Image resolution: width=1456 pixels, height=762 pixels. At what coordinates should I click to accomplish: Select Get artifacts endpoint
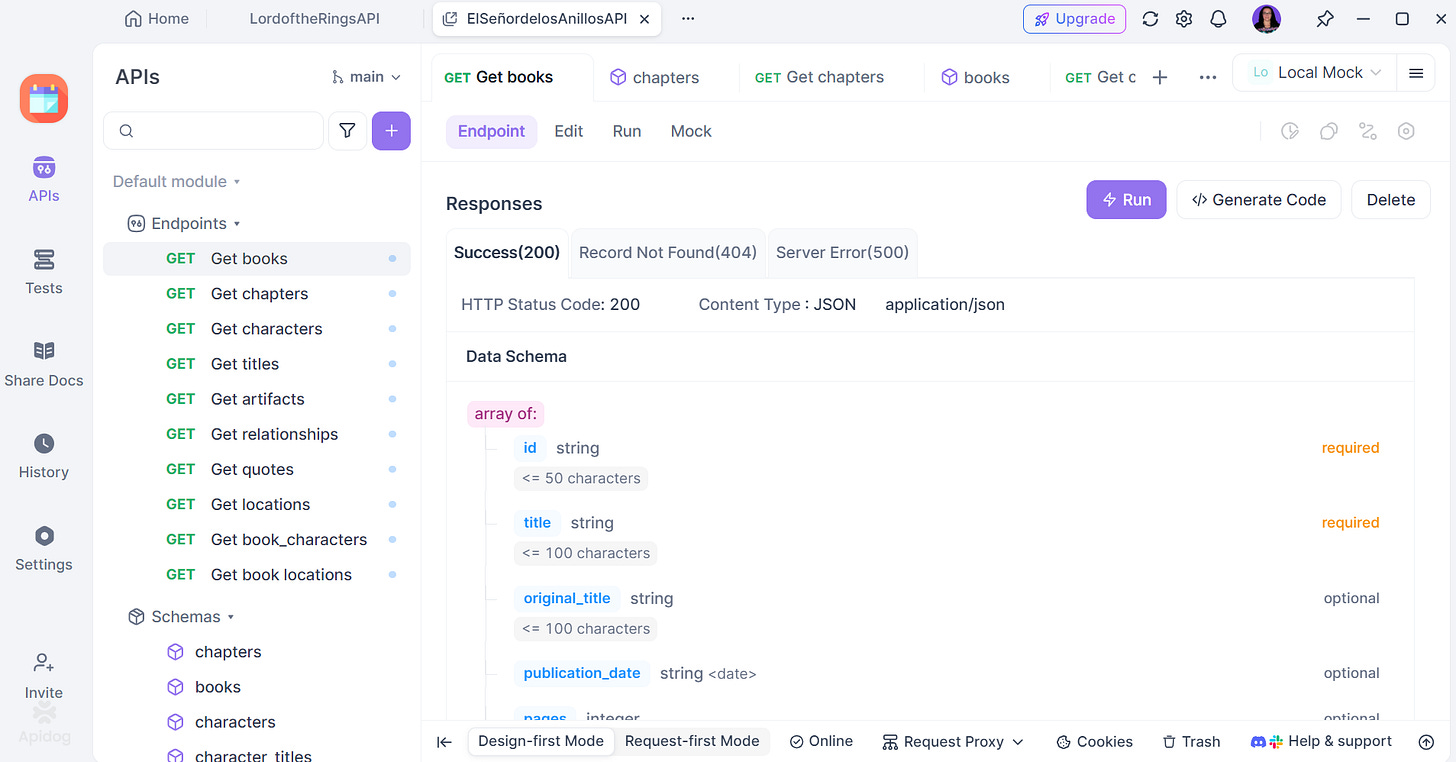[257, 399]
